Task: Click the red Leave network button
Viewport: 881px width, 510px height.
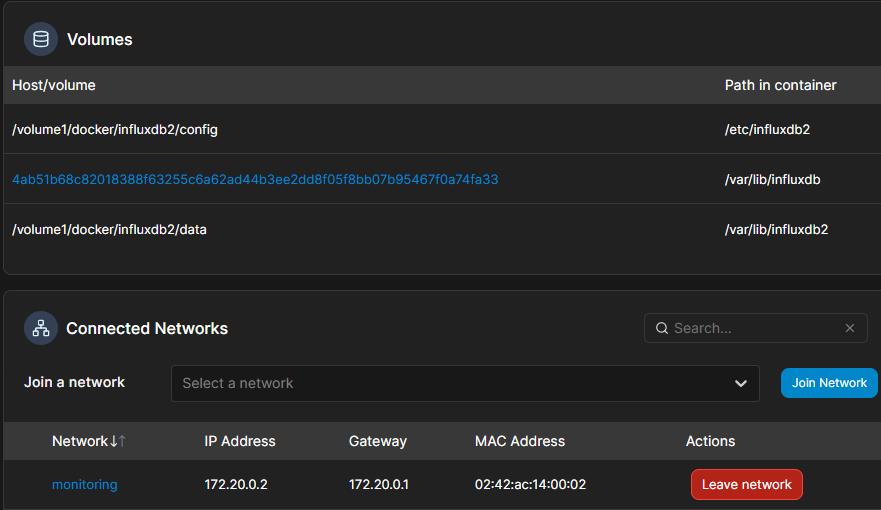Action: click(746, 484)
